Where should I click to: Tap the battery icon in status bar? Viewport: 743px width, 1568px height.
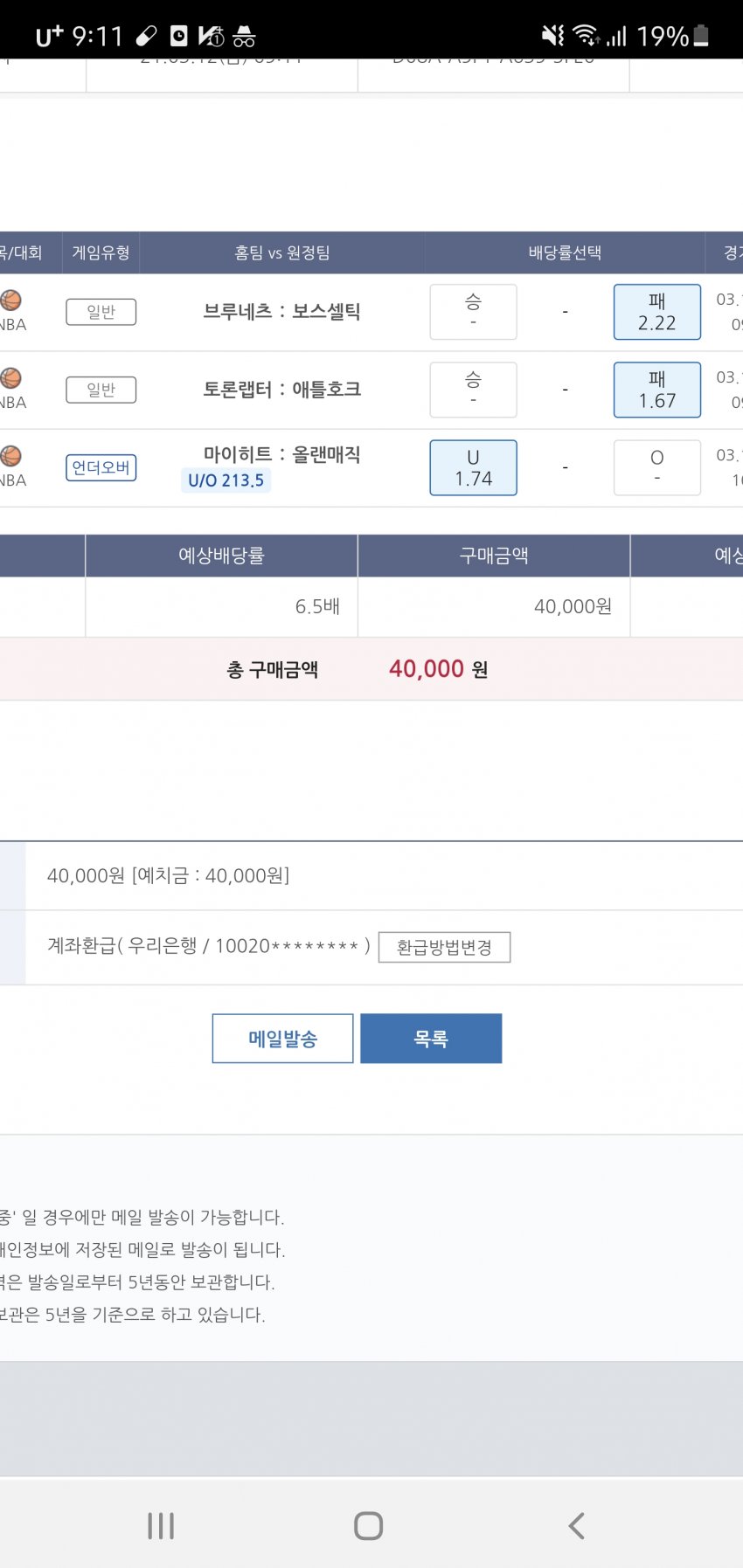(x=700, y=36)
